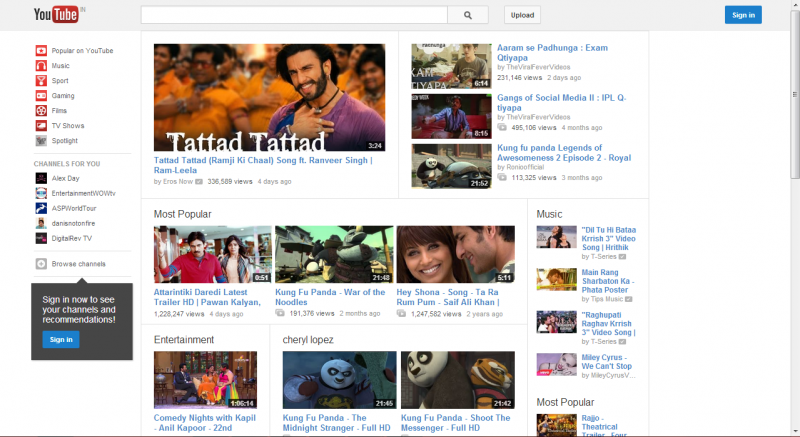Click the Popular on YouTube icon
Screen dimensions: 800x437
click(x=41, y=51)
